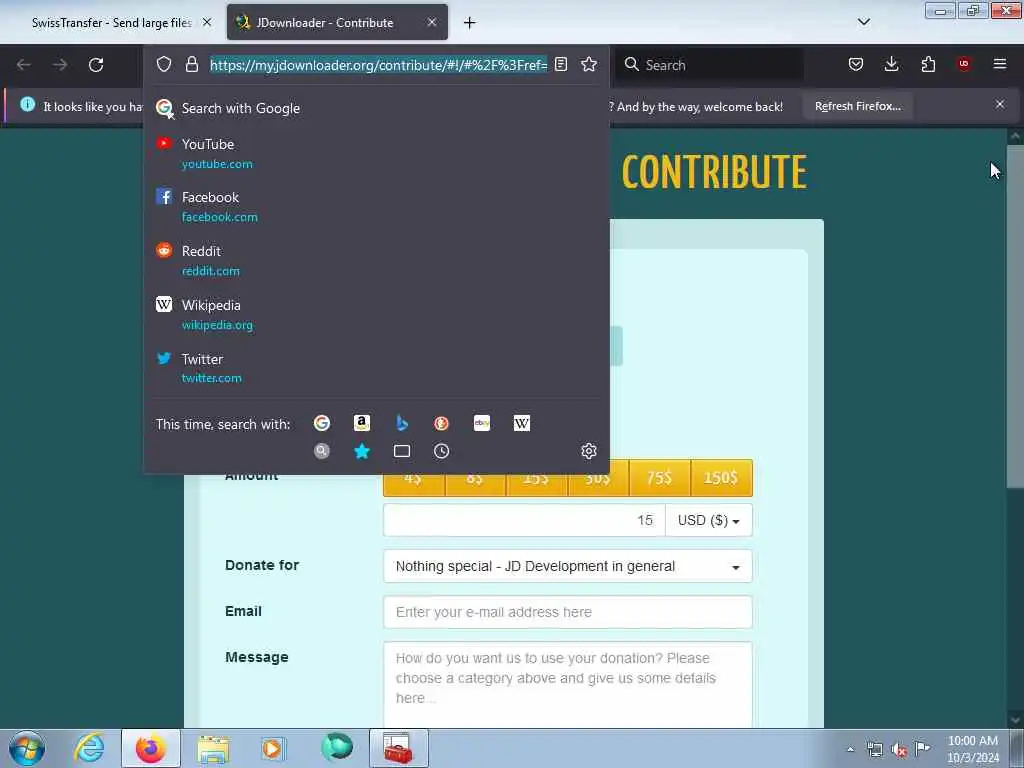Select the YouTube suggestion
The width and height of the screenshot is (1024, 768).
click(x=376, y=153)
